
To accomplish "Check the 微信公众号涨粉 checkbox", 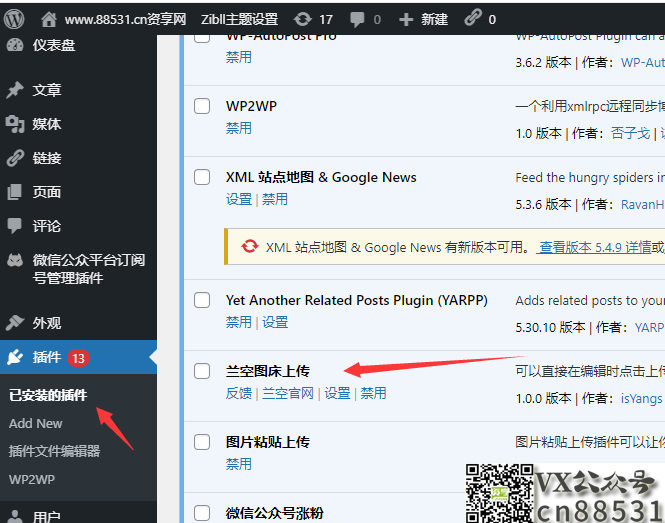I will pyautogui.click(x=202, y=513).
